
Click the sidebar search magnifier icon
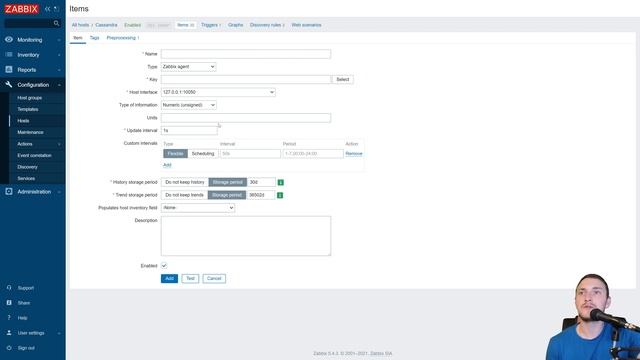click(56, 23)
